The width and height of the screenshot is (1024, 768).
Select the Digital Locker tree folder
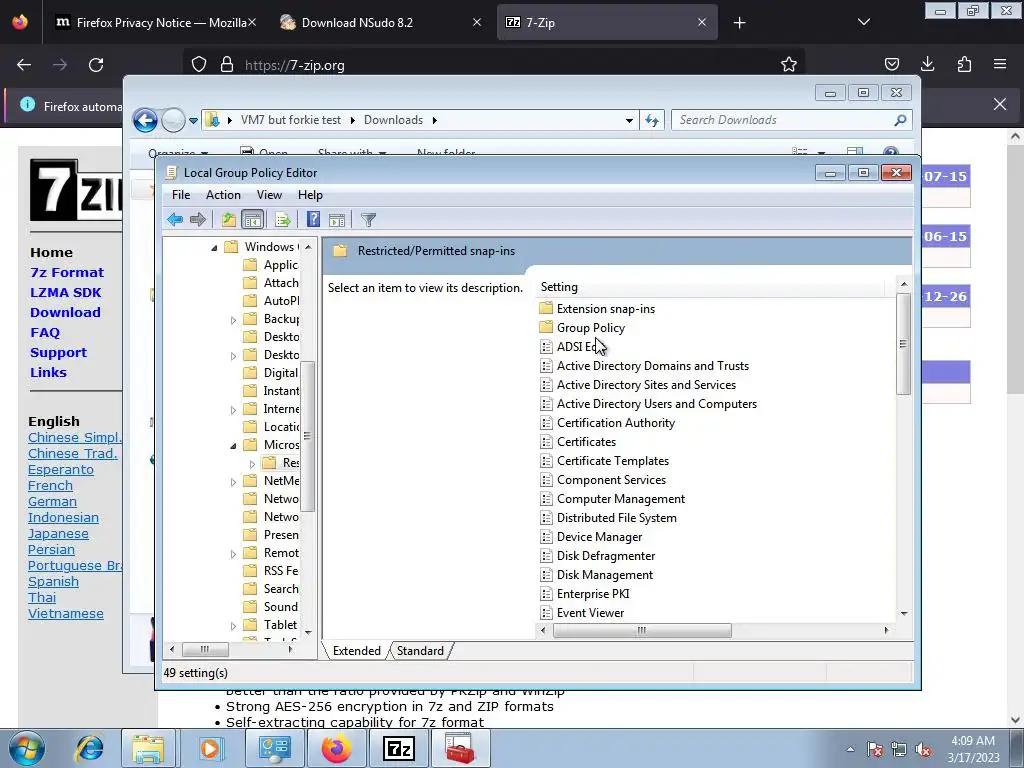click(x=270, y=372)
